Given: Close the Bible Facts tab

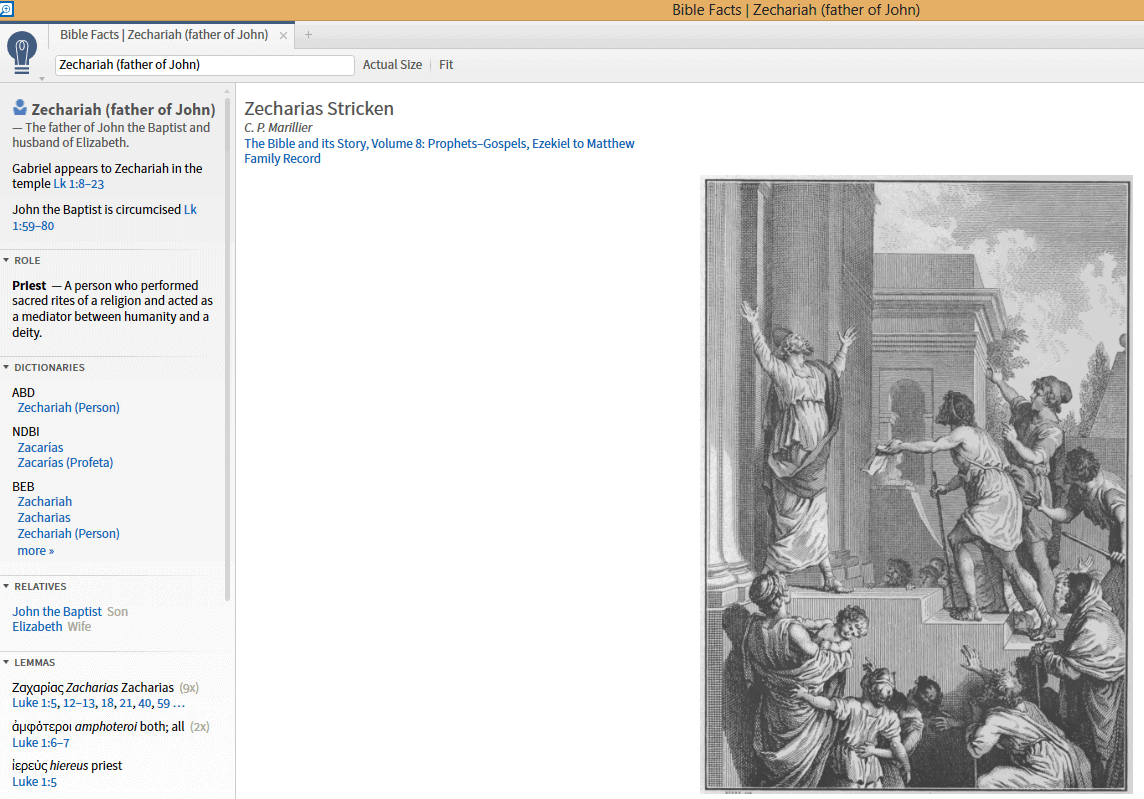Looking at the screenshot, I should pyautogui.click(x=284, y=35).
